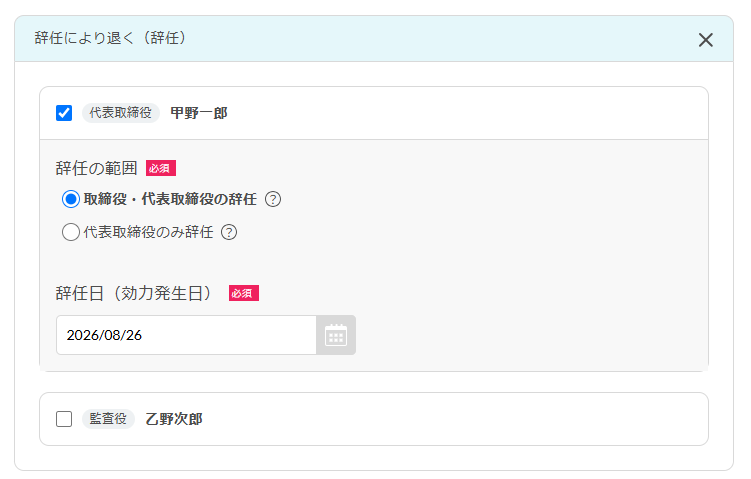Viewport: 751px width, 479px height.
Task: Click the 取締役・代表取締役の辞任 label text
Action: click(170, 199)
